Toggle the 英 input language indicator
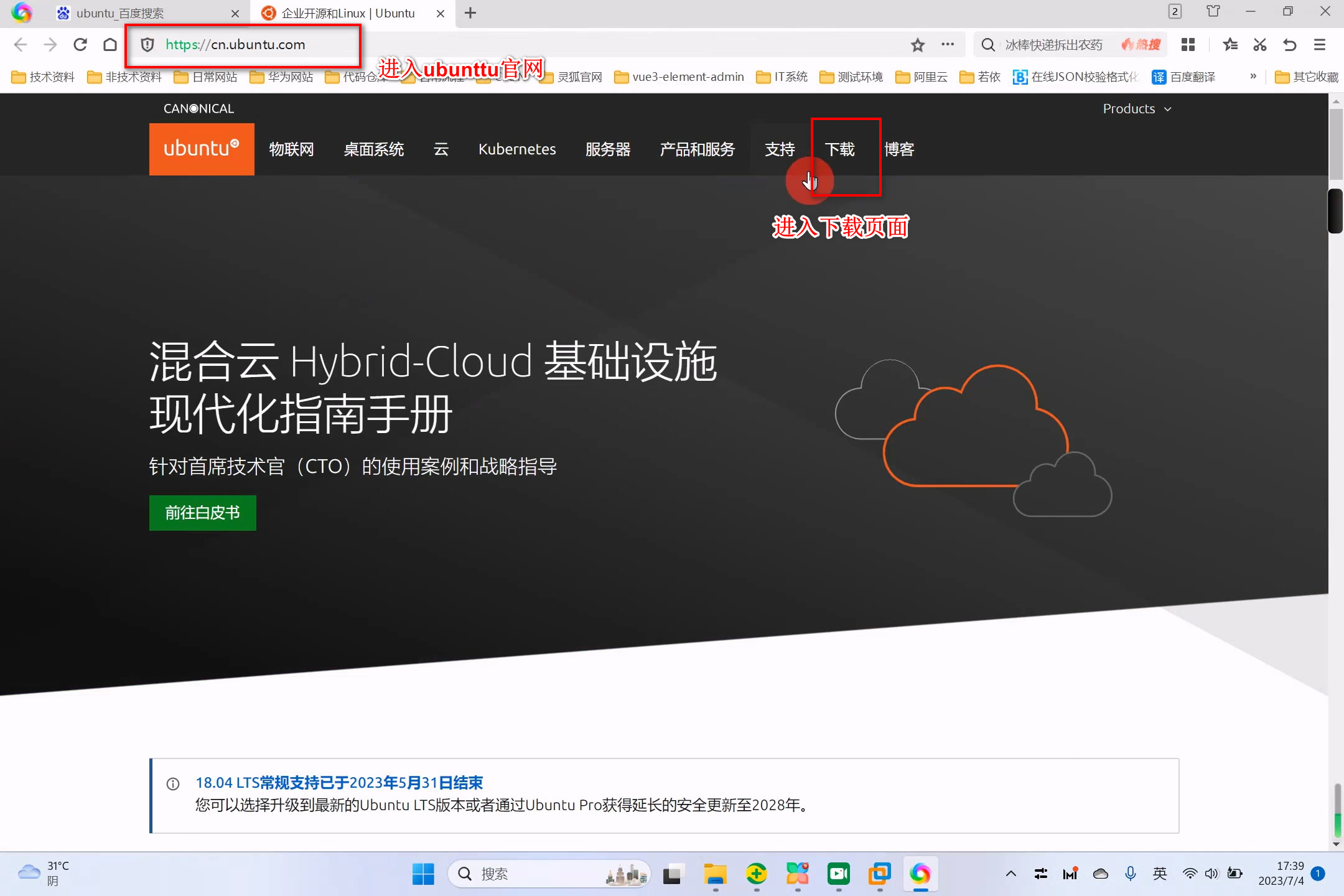The width and height of the screenshot is (1344, 896). (x=1160, y=874)
